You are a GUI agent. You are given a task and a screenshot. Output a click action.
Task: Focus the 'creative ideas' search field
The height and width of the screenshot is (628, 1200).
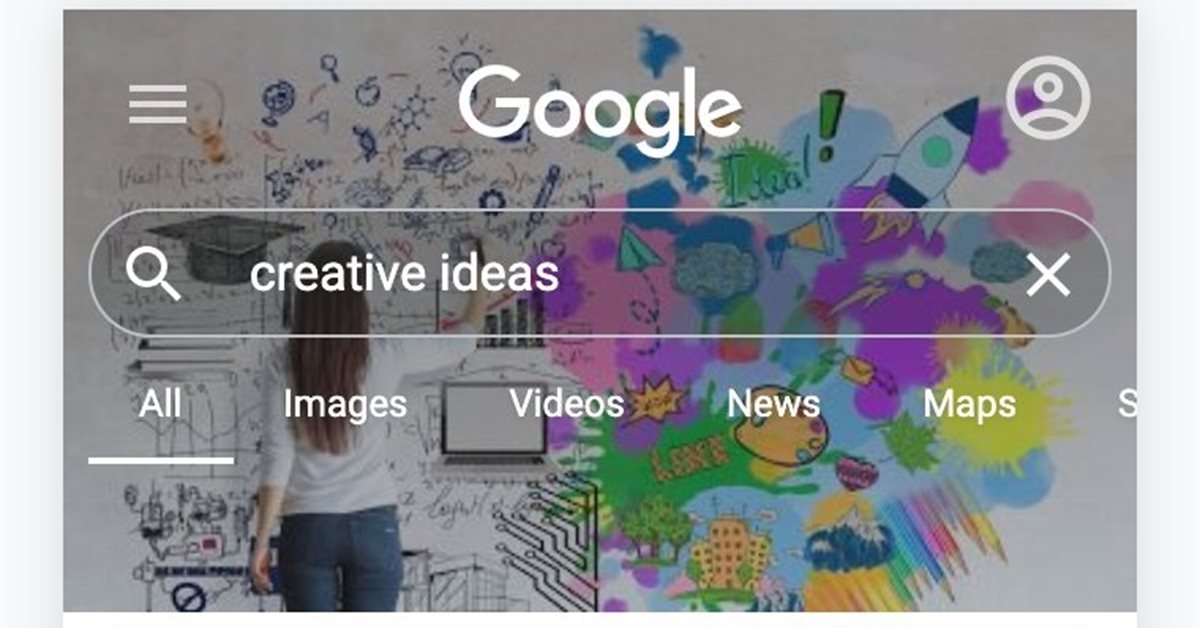600,273
